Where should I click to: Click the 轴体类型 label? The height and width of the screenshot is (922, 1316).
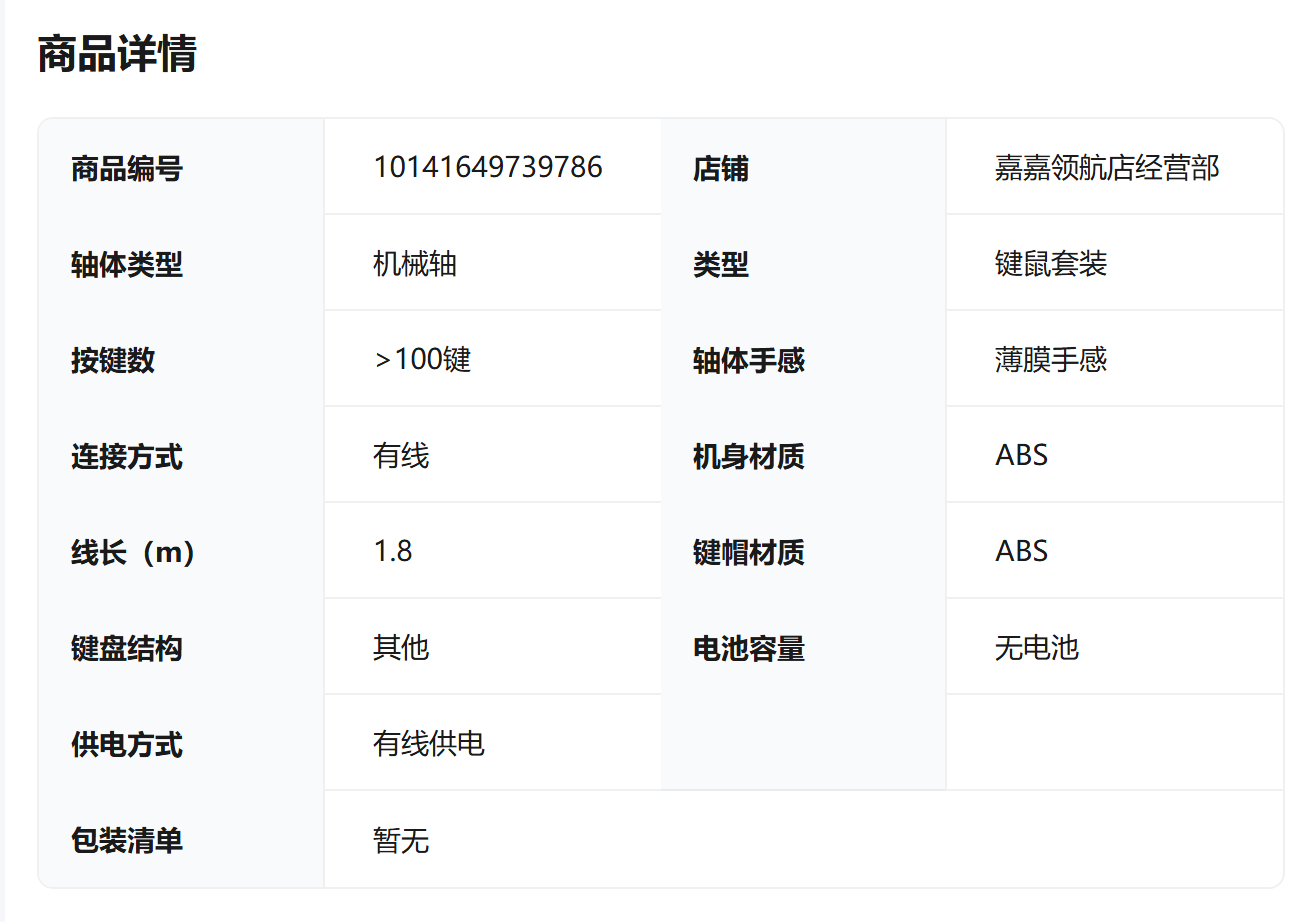click(x=127, y=265)
